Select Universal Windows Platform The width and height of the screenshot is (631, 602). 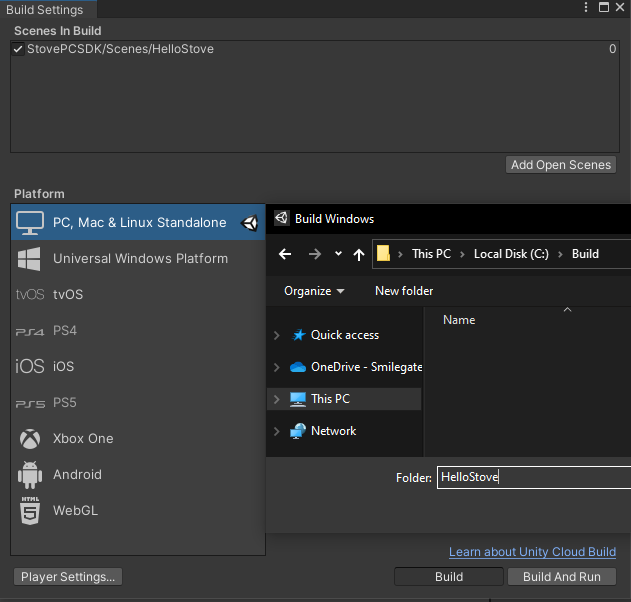[x=138, y=258]
